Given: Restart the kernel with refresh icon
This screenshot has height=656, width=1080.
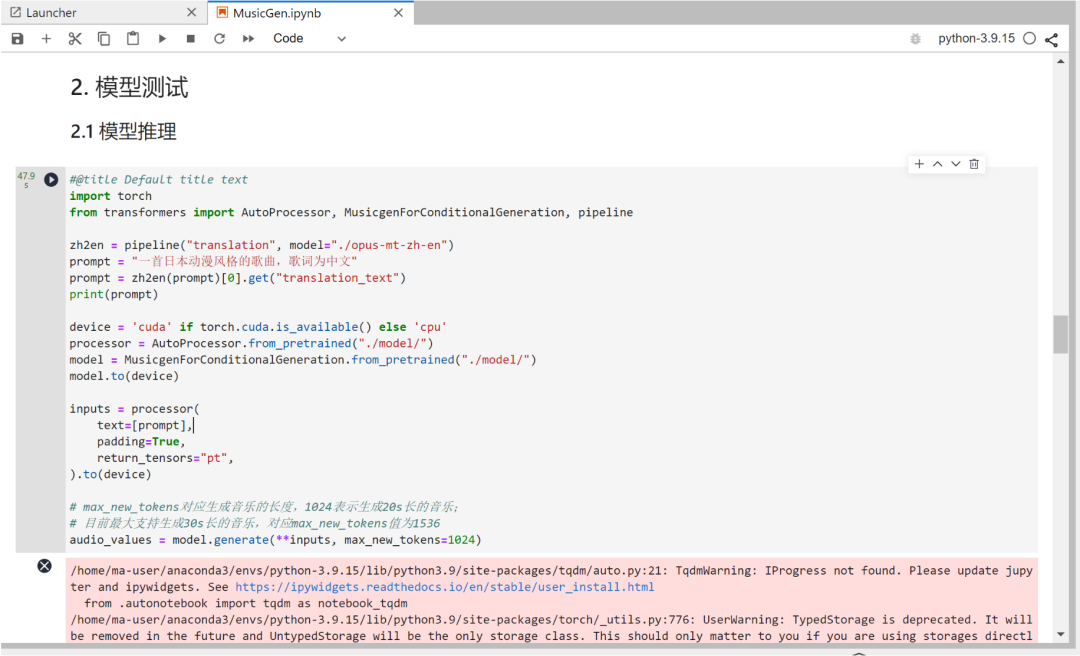Looking at the screenshot, I should click(220, 39).
